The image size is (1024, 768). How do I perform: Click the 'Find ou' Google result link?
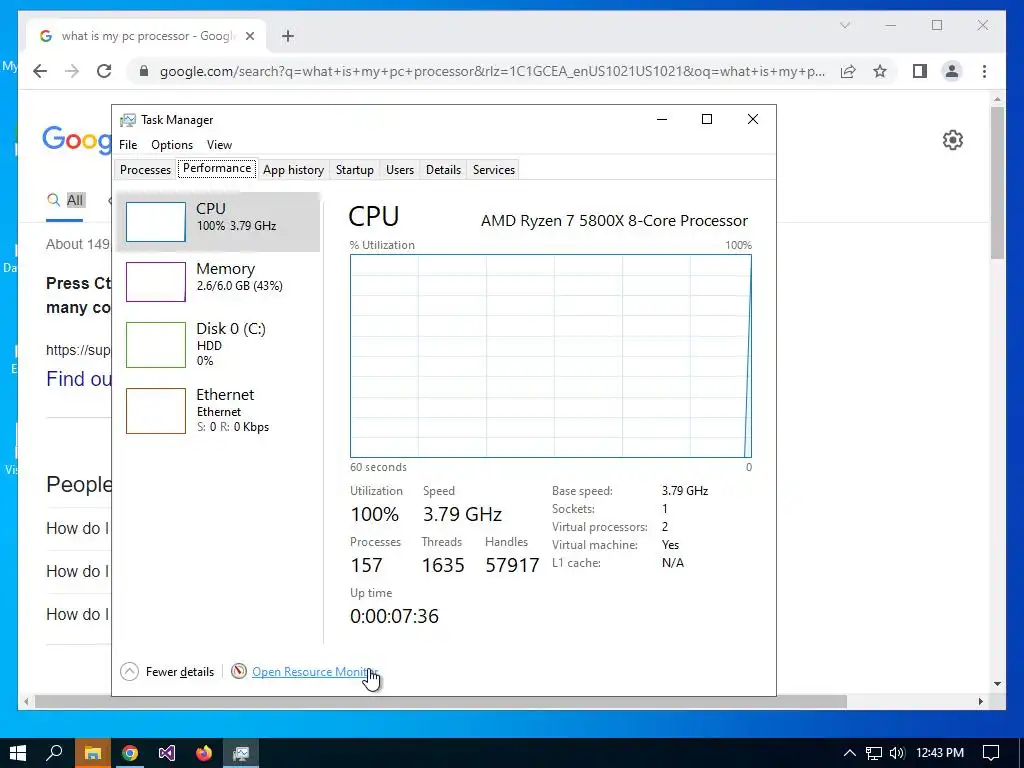coord(78,379)
